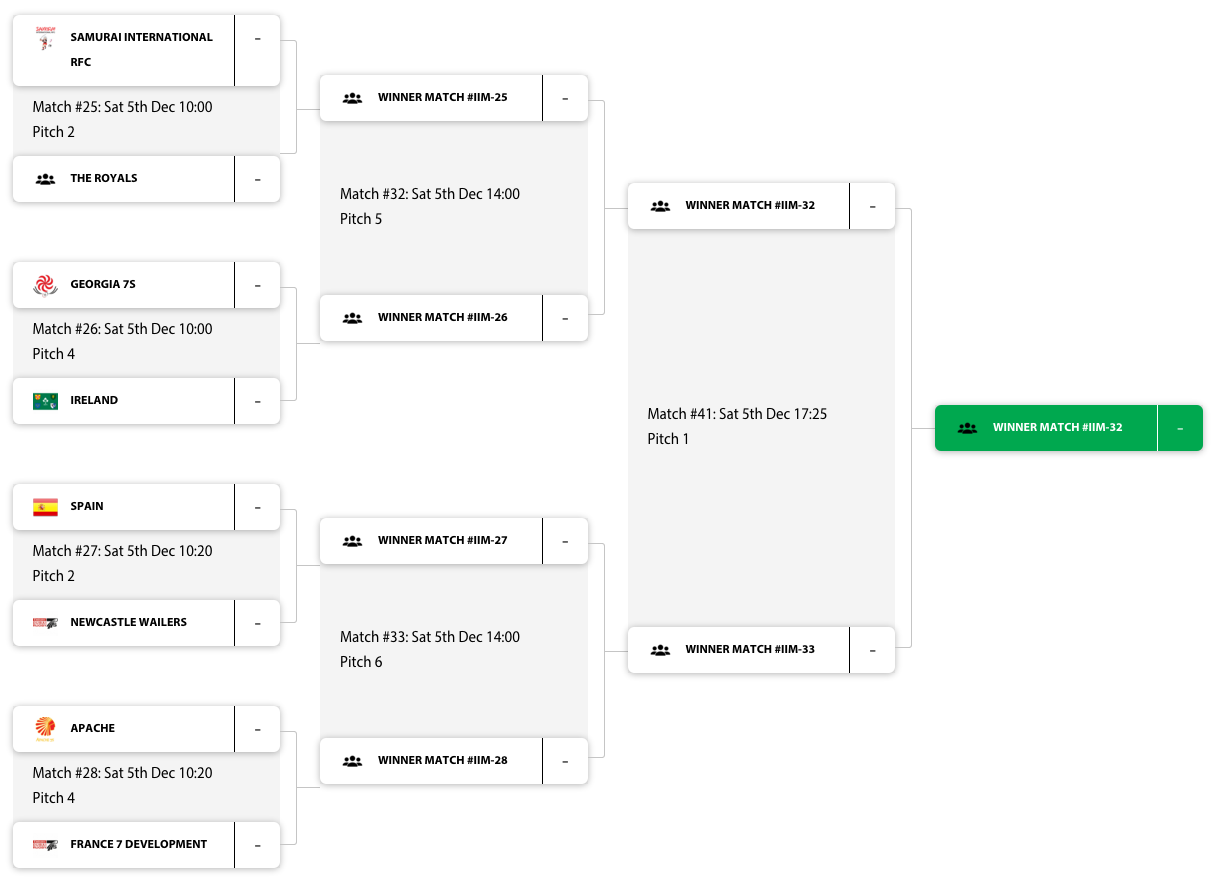Open Match #32 Pitch 5 details

coord(430,206)
